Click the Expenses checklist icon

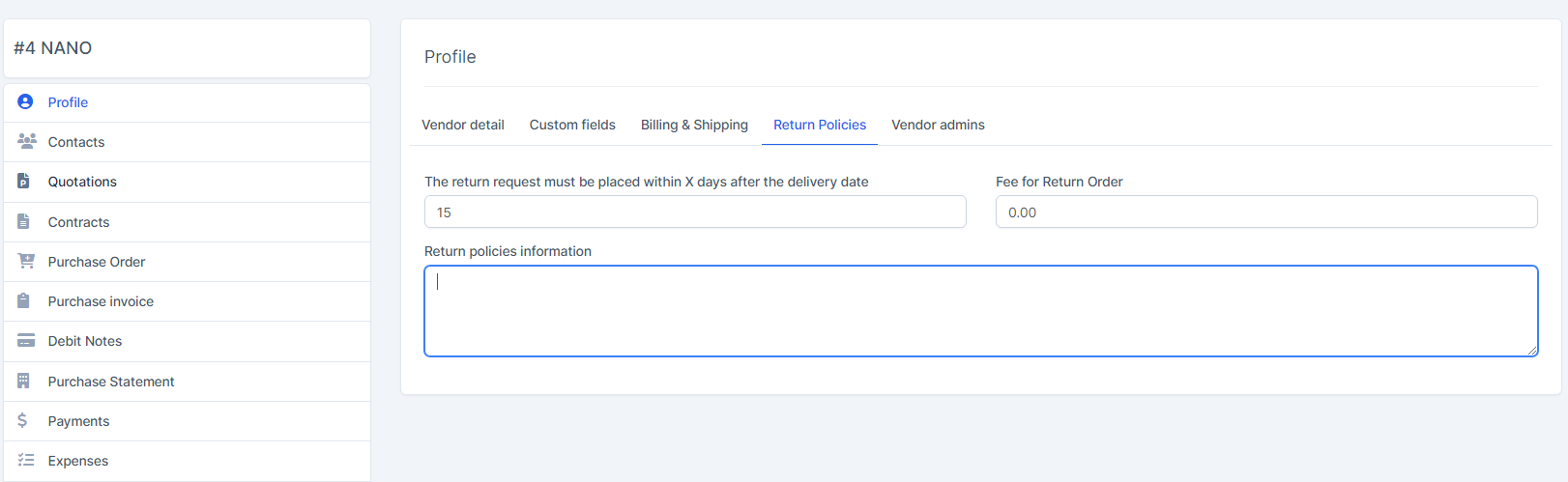(26, 460)
